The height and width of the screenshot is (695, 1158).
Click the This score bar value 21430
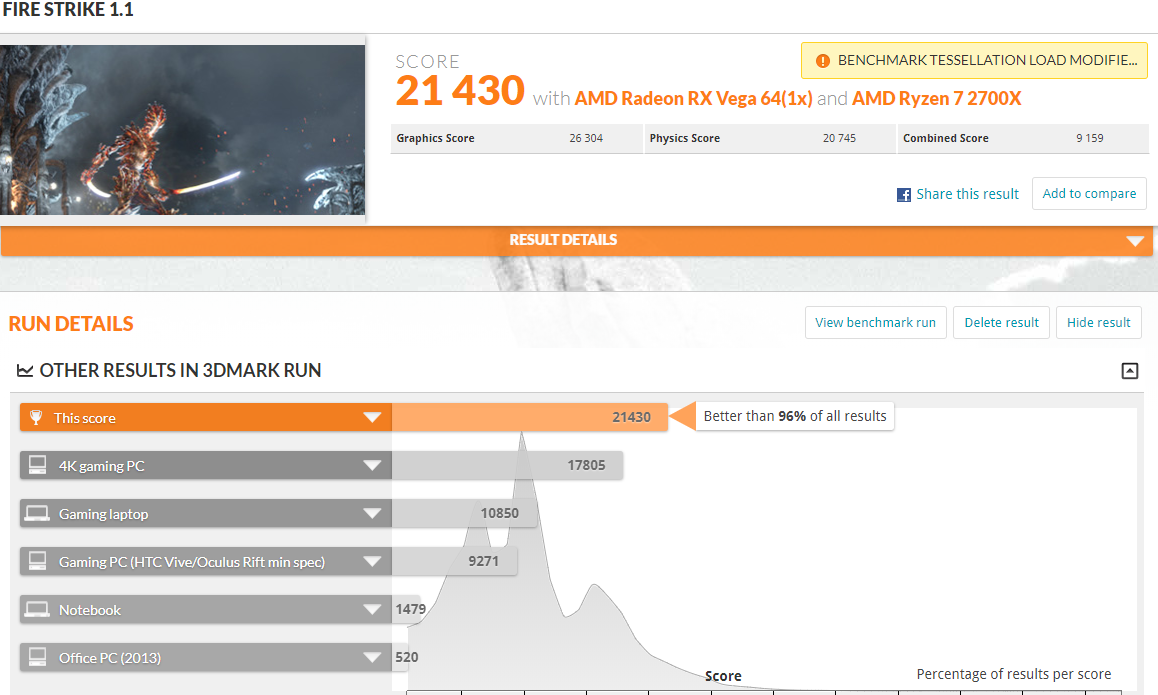[x=631, y=417]
